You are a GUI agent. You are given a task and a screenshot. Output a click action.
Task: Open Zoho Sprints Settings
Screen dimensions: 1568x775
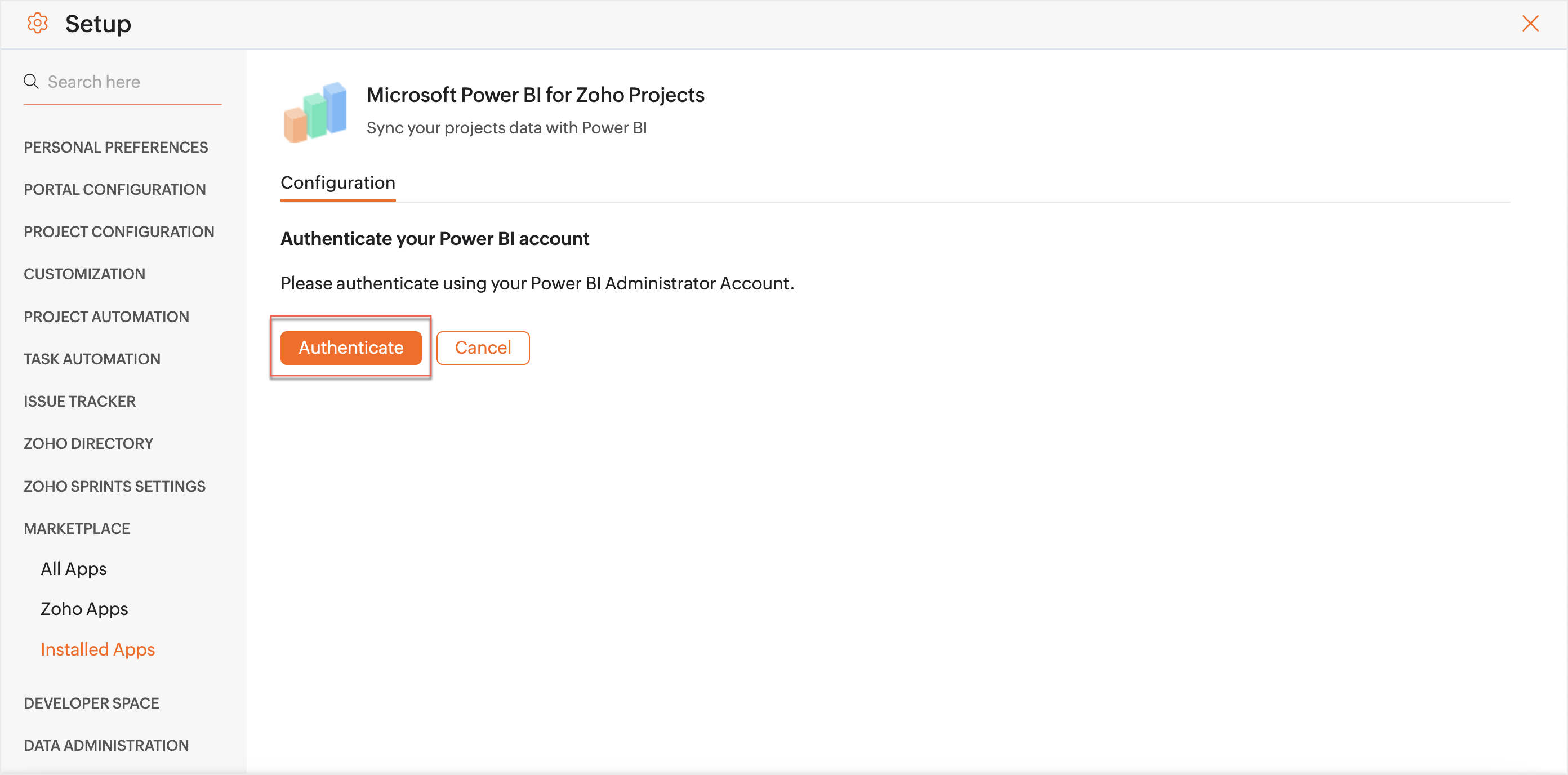tap(114, 487)
